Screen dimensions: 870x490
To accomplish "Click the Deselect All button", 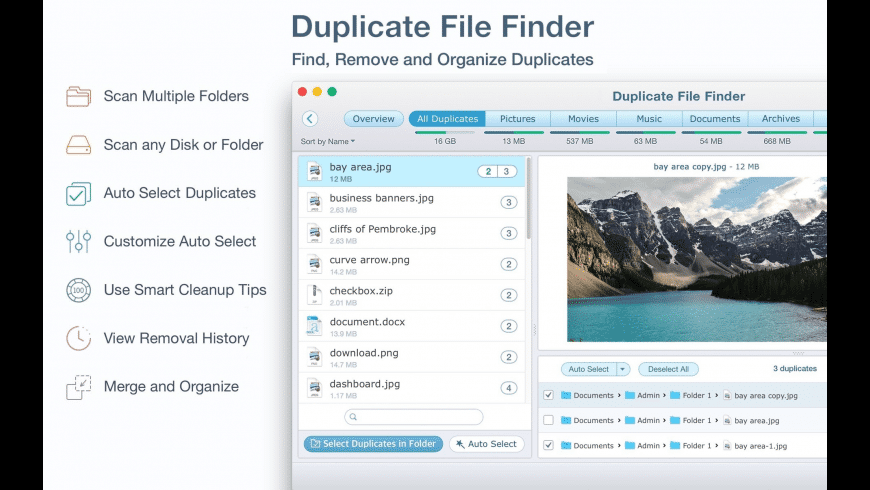I will 669,369.
